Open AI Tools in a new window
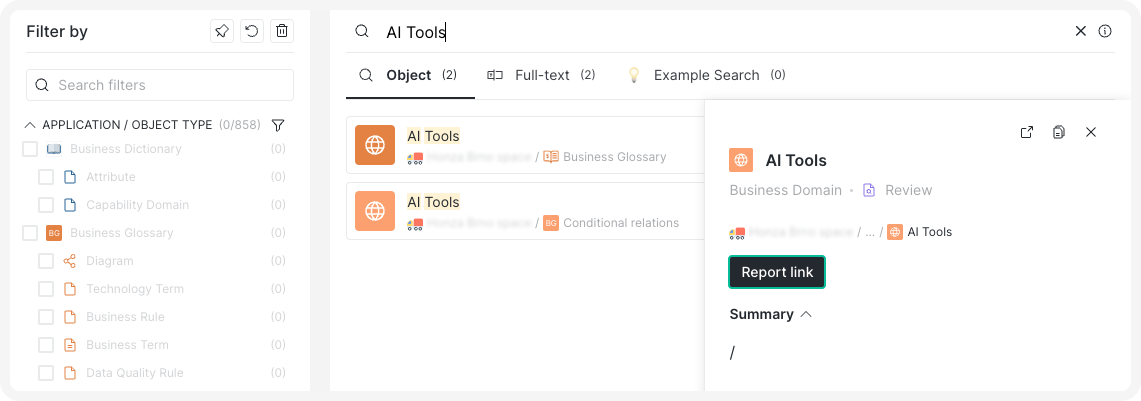This screenshot has height=401, width=1141. click(1026, 132)
